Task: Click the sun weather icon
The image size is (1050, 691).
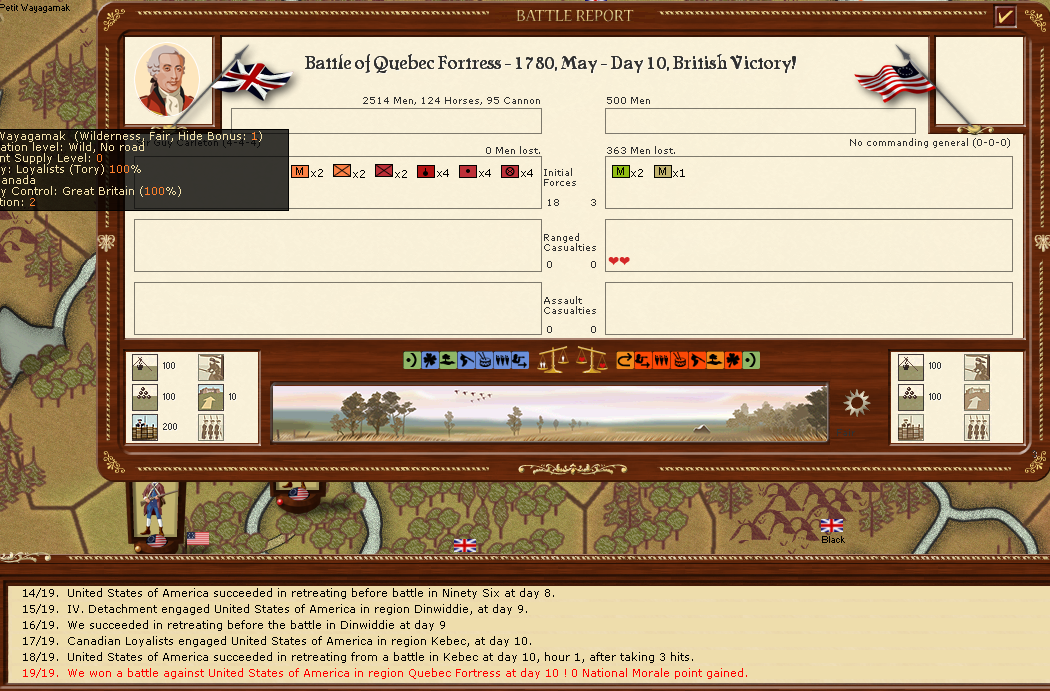Action: coord(856,403)
